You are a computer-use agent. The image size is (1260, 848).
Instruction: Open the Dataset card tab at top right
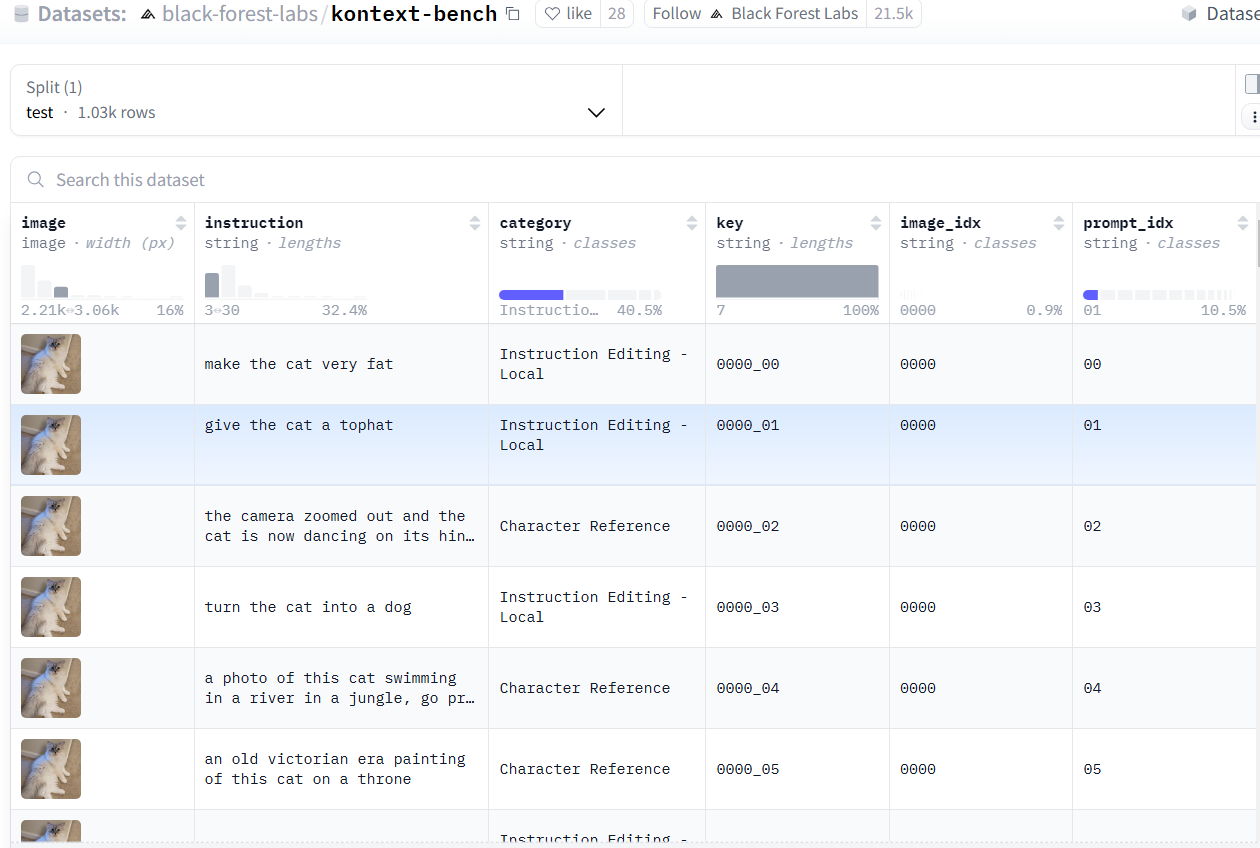coord(1220,14)
